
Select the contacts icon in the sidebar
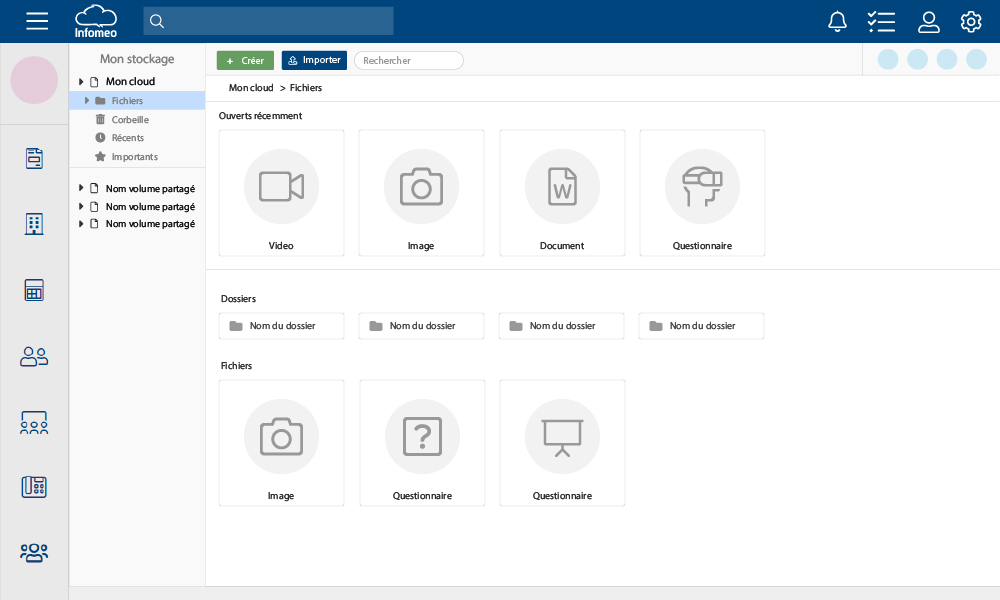tap(34, 356)
